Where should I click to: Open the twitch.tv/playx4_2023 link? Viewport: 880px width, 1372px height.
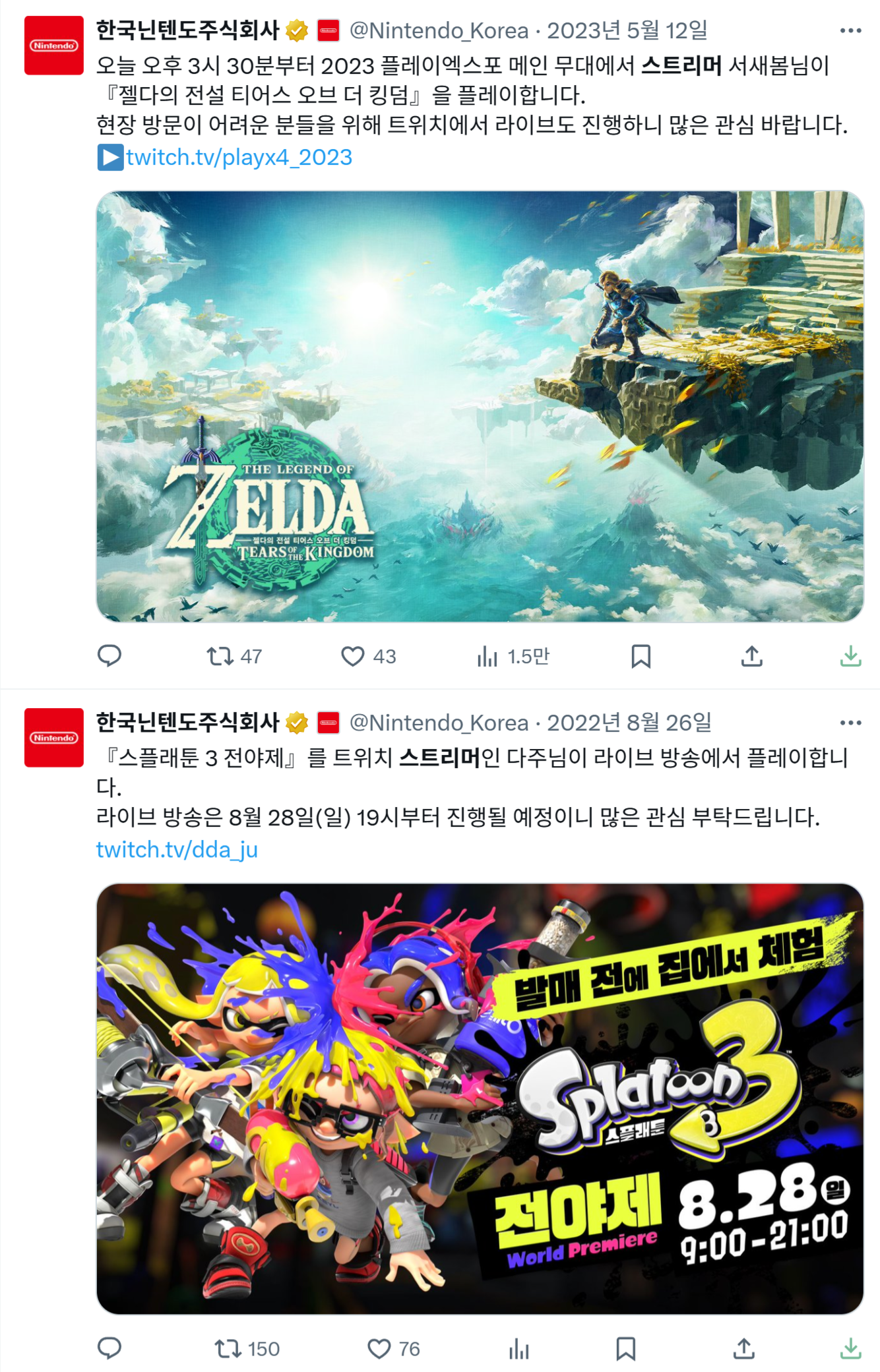coord(239,157)
